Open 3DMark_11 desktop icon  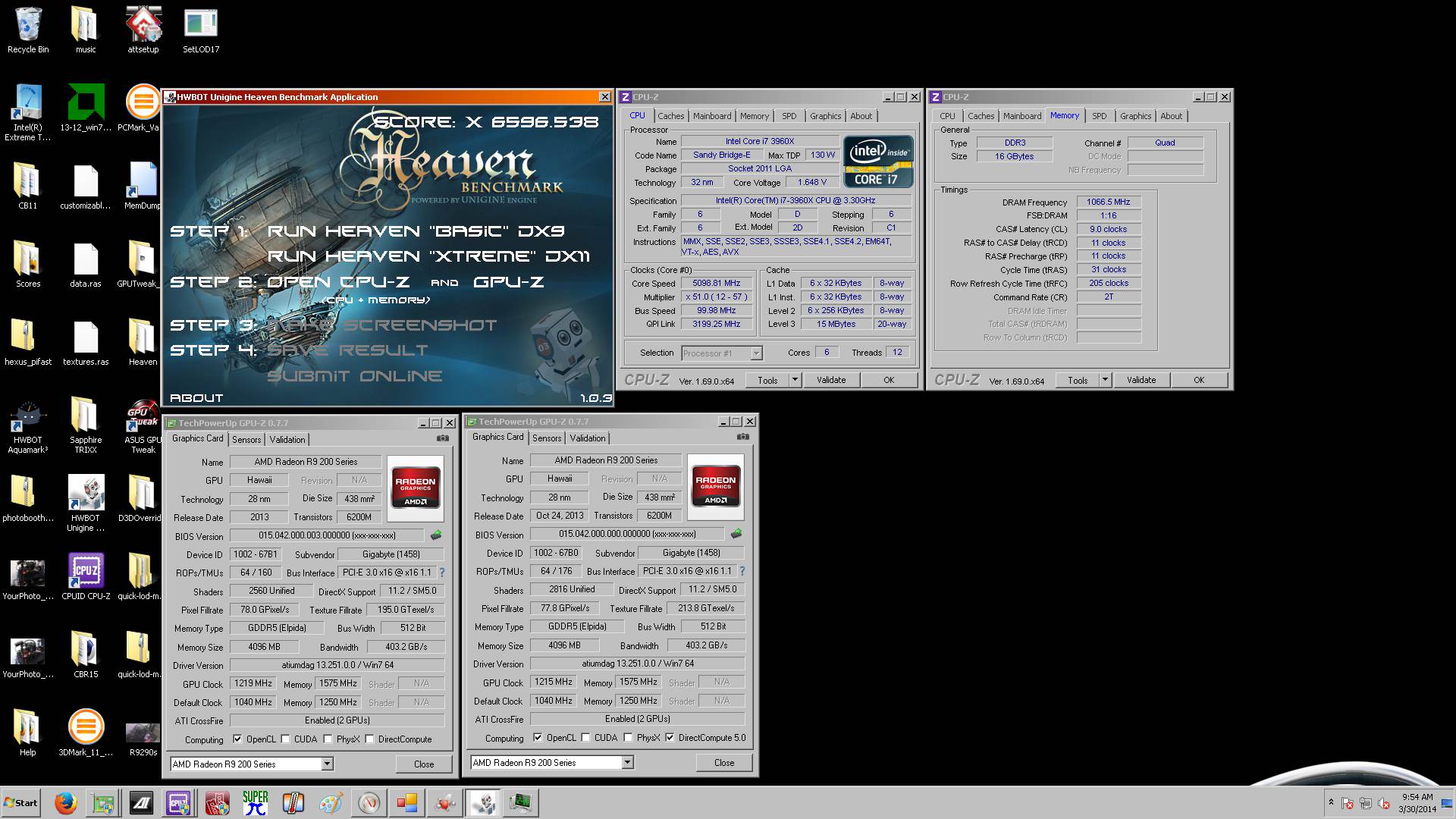click(86, 733)
